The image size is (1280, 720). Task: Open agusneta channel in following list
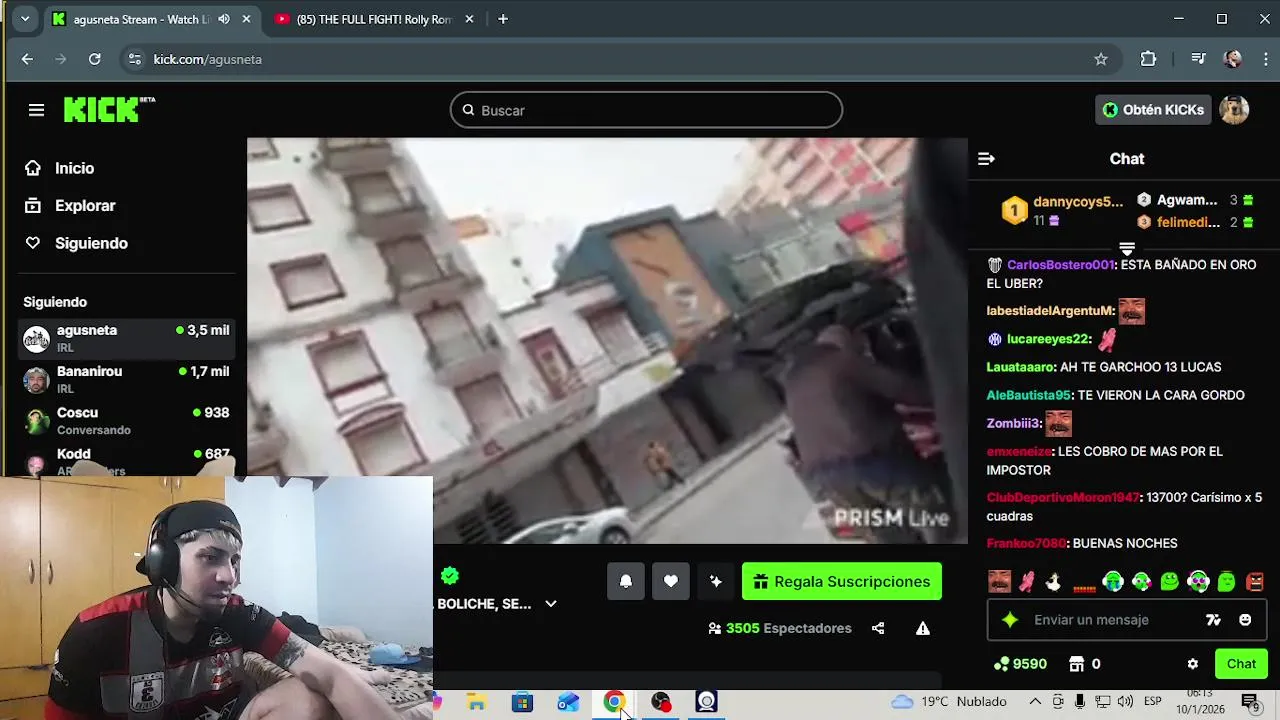click(127, 338)
